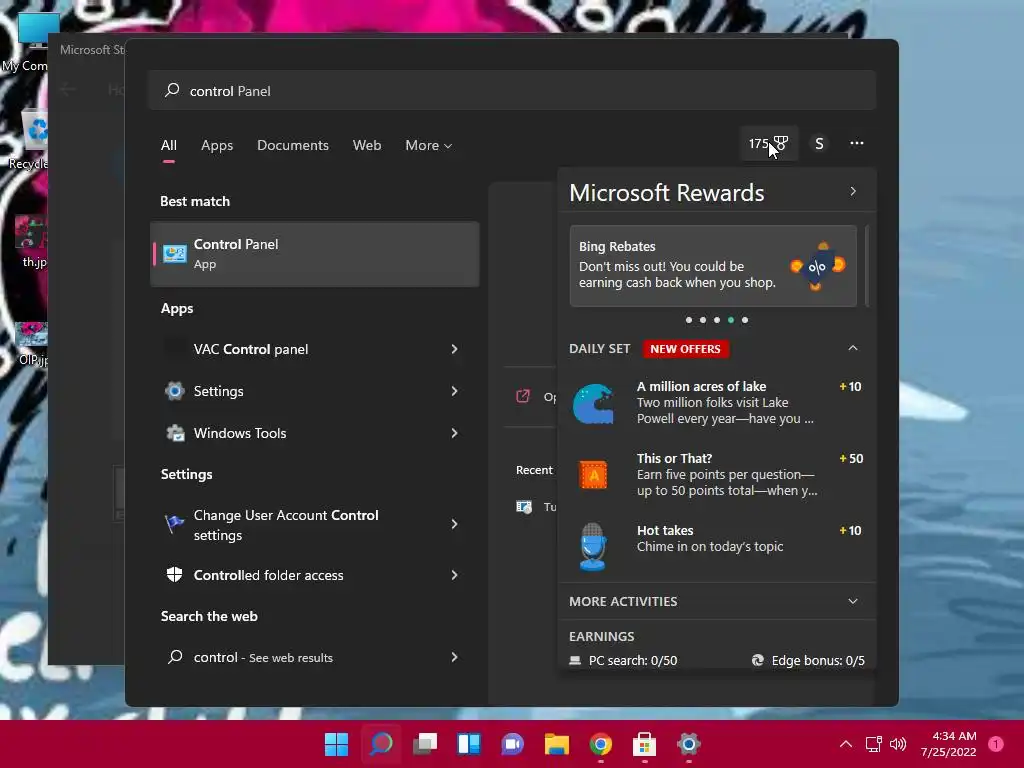The height and width of the screenshot is (768, 1024).
Task: Open the Control Panel best match result
Action: point(315,254)
